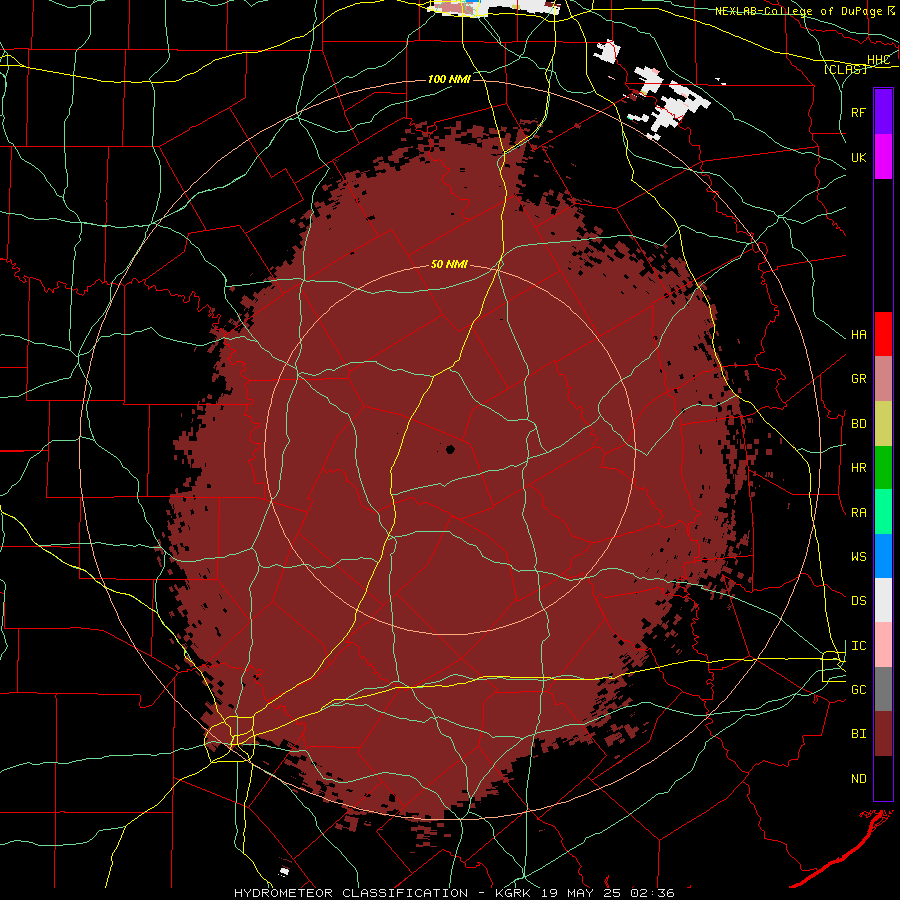This screenshot has width=900, height=900.
Task: Click the BD legend label
Action: click(858, 424)
